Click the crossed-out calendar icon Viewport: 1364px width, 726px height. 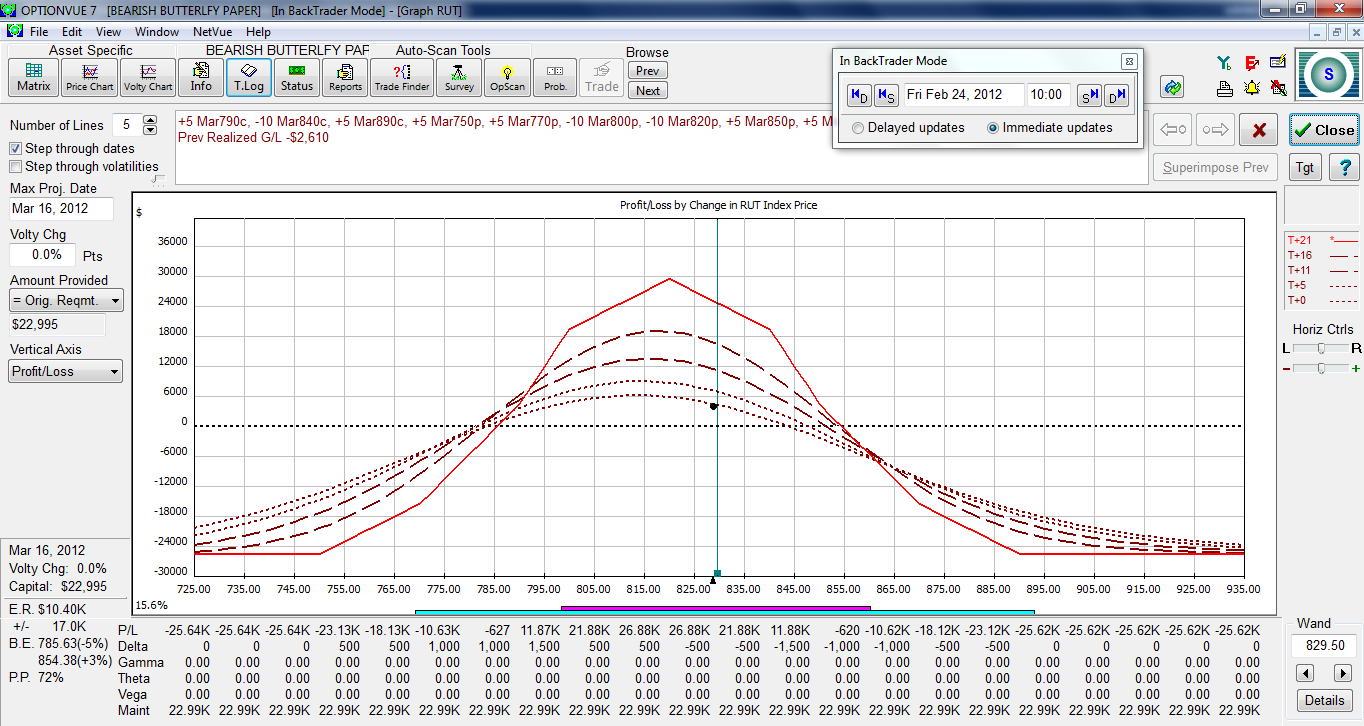click(x=1278, y=88)
